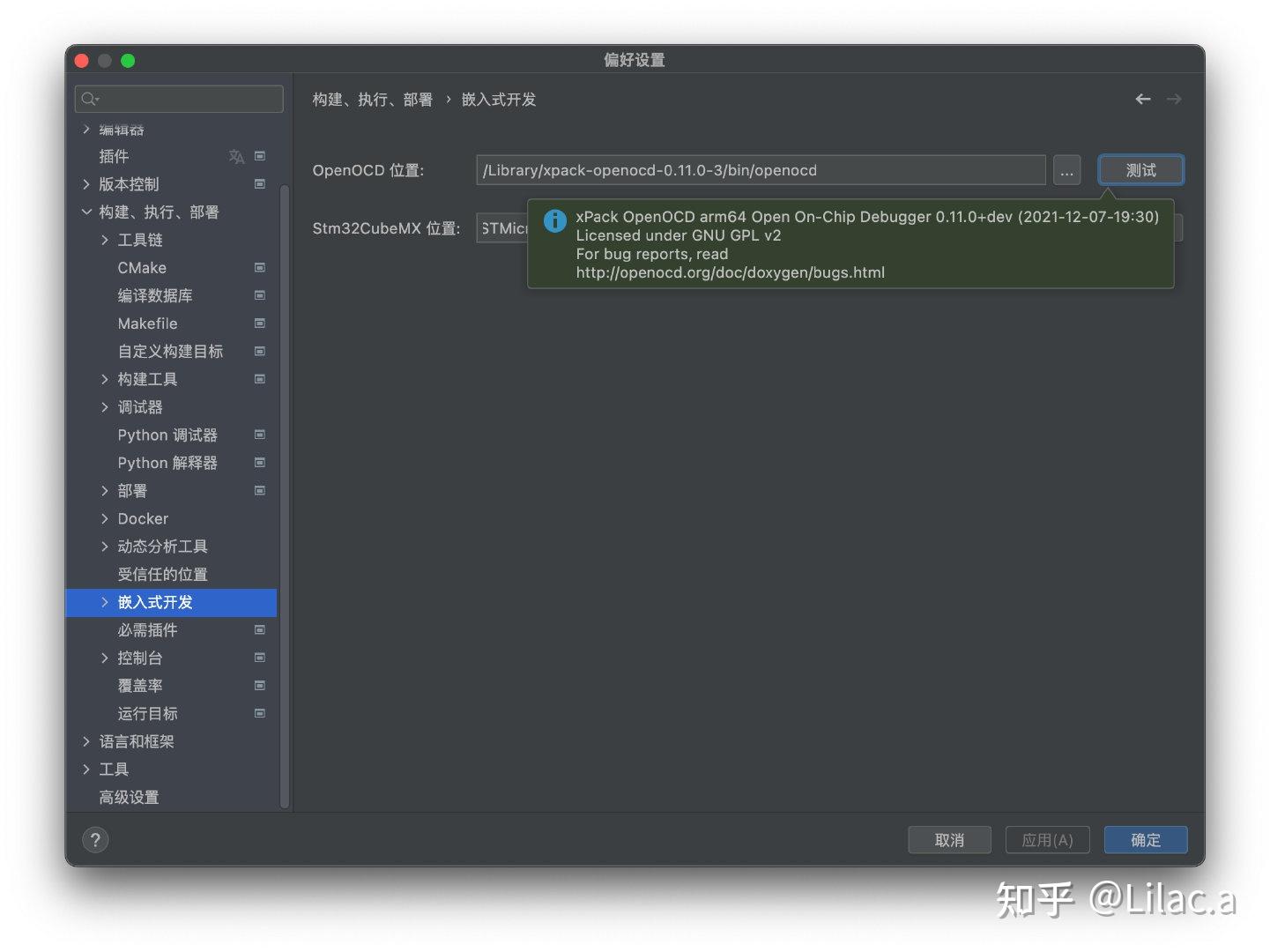Open the openocd.org bugs.html link
This screenshot has width=1270, height=952.
point(730,272)
